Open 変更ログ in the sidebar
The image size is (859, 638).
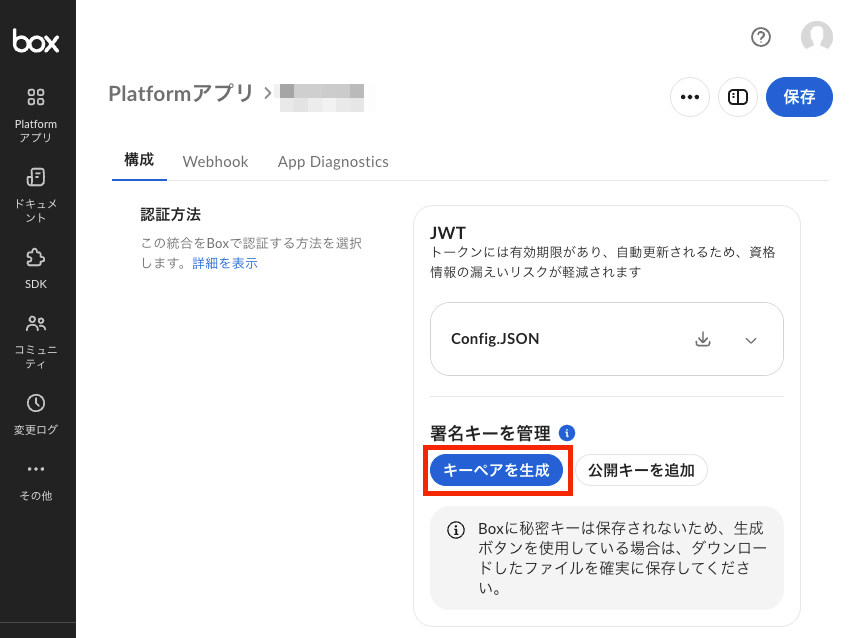coord(36,415)
